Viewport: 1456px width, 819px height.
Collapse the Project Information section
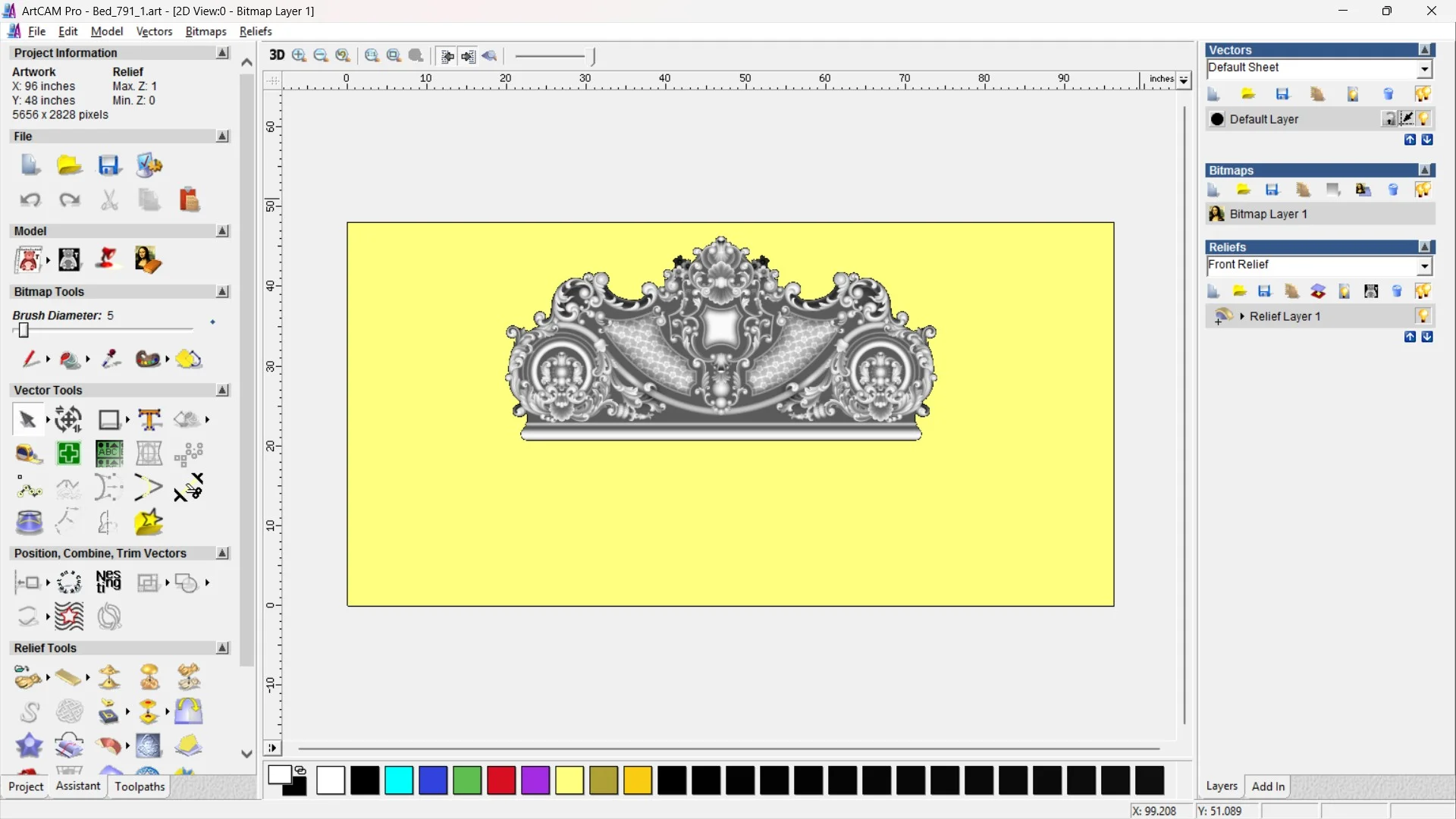222,53
